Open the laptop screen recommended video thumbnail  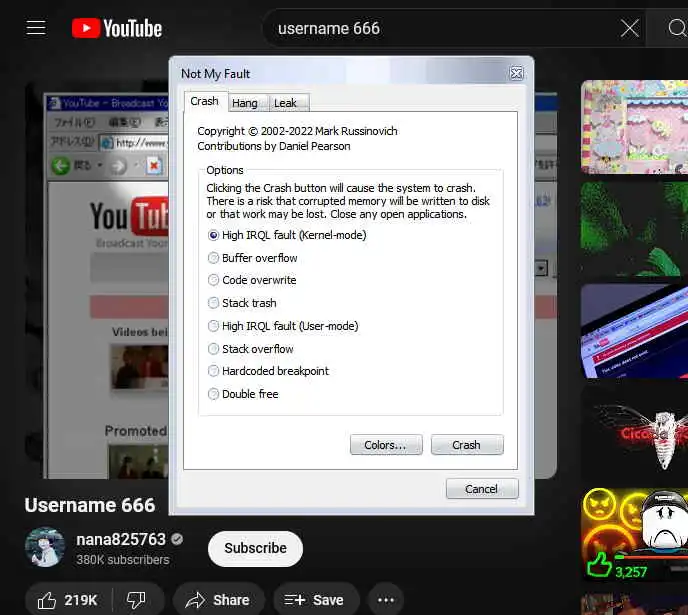pyautogui.click(x=634, y=331)
